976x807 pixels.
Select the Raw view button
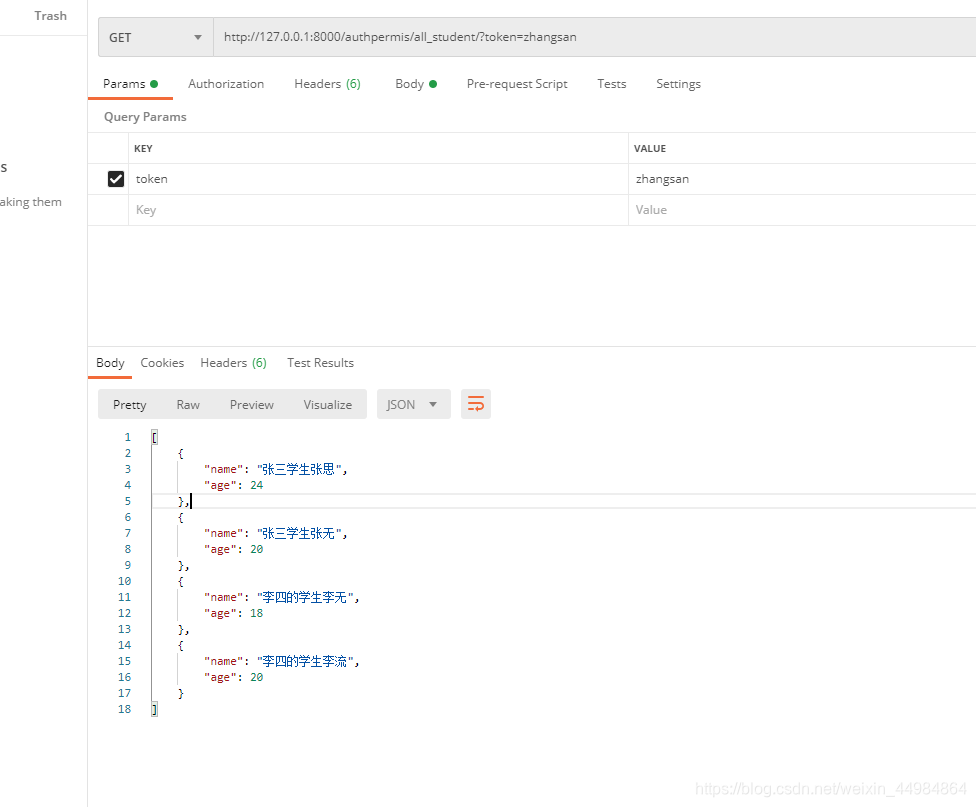click(x=188, y=405)
